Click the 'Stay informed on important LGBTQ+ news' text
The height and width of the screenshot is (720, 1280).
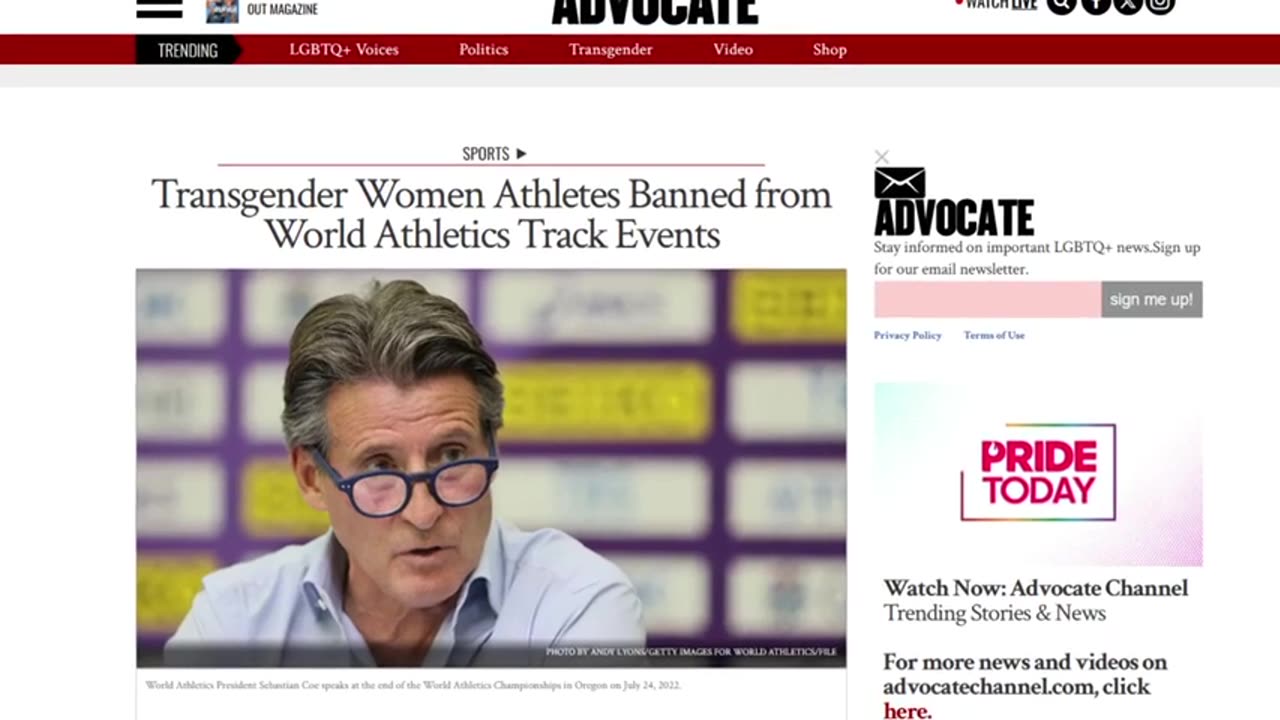[x=1037, y=258]
